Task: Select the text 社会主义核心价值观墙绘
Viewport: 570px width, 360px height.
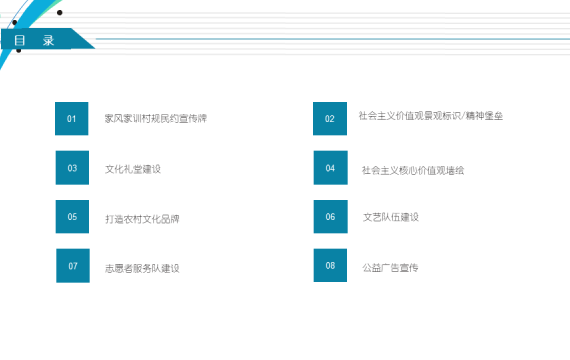Action: 413,171
